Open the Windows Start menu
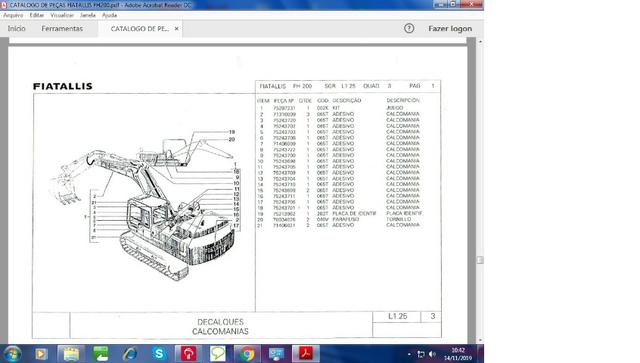Screen dimensions: 640x363 pos(13,354)
